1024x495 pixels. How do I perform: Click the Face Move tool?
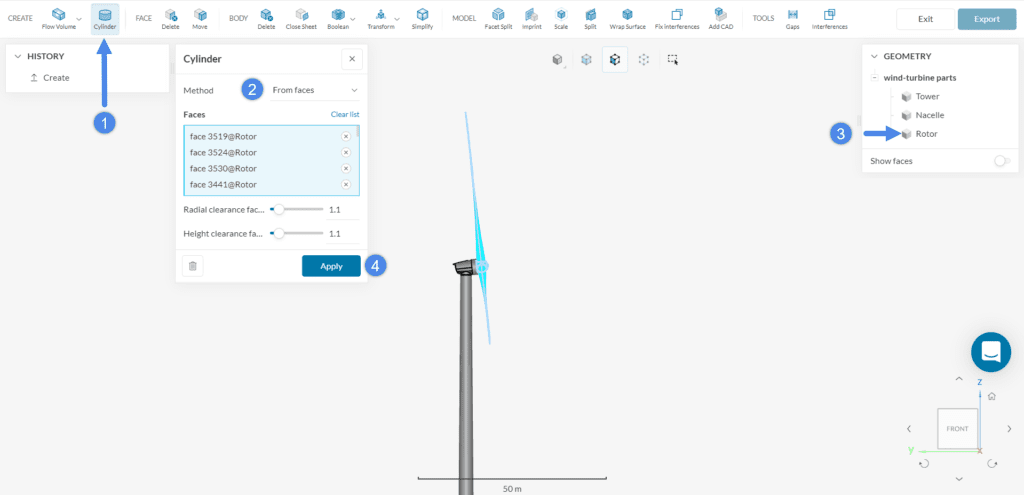pyautogui.click(x=200, y=19)
